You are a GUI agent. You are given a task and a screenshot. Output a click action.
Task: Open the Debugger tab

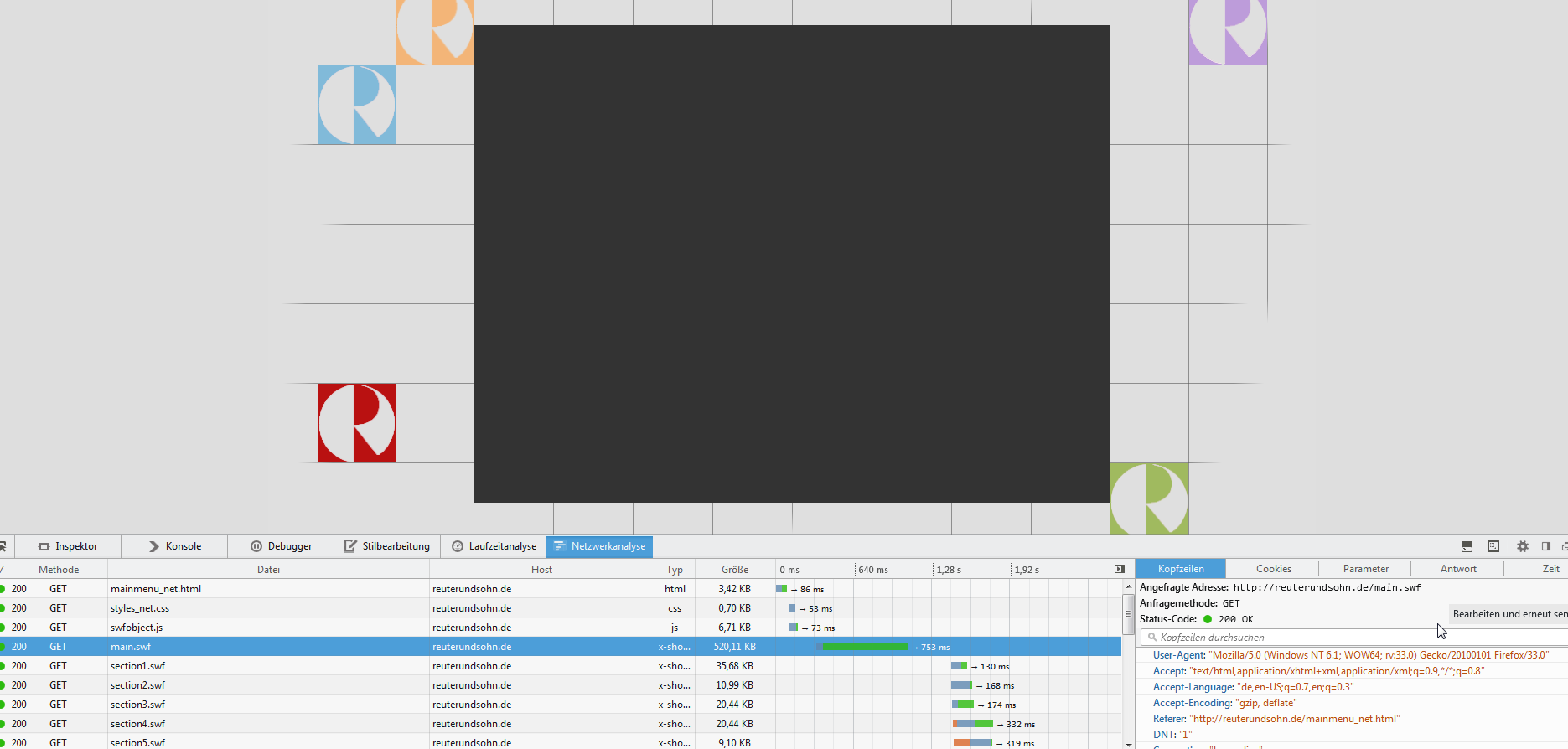pyautogui.click(x=281, y=546)
